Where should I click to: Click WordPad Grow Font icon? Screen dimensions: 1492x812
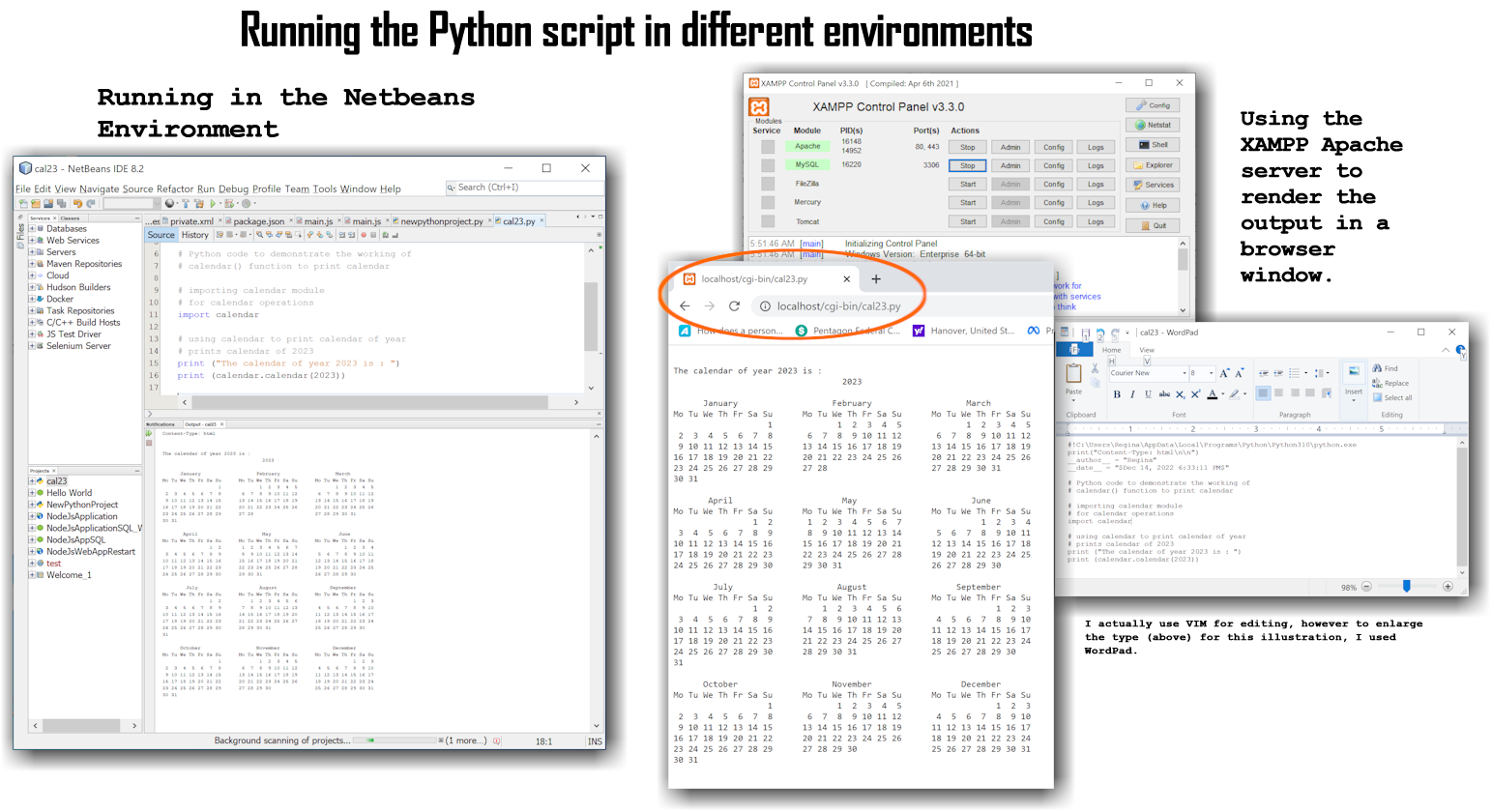tap(1225, 373)
